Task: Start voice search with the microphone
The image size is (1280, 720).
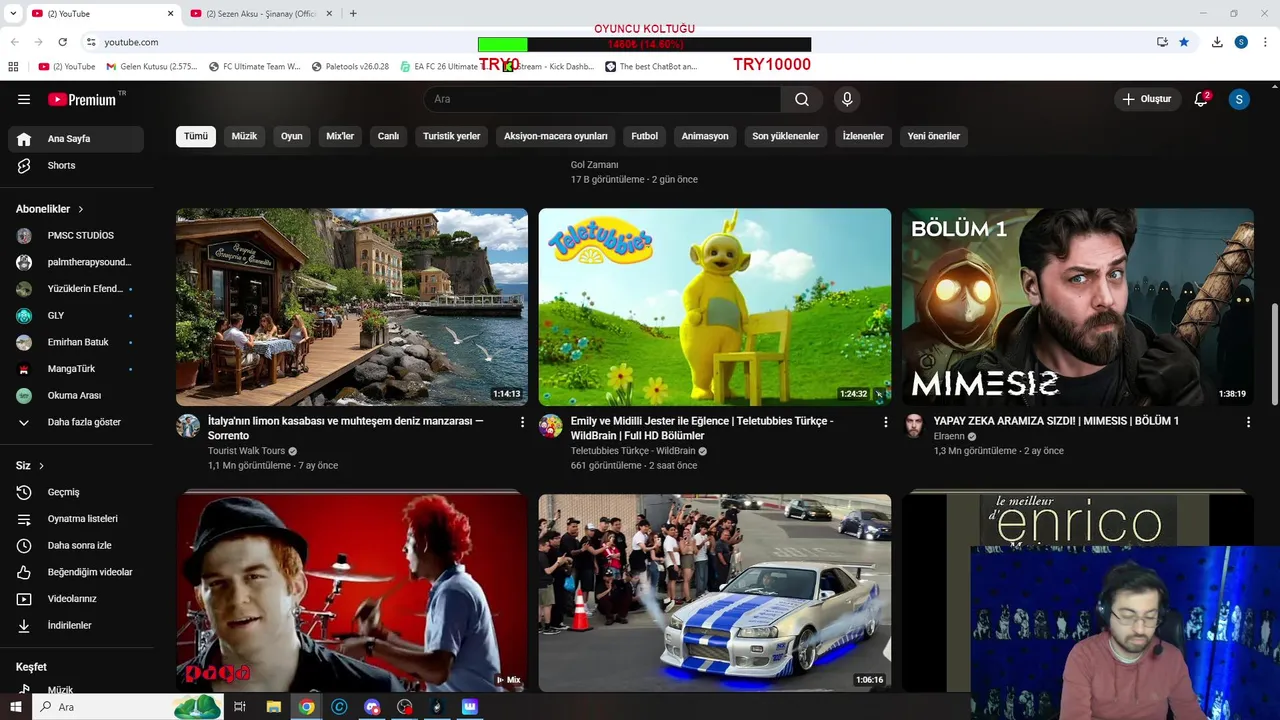Action: 847,99
